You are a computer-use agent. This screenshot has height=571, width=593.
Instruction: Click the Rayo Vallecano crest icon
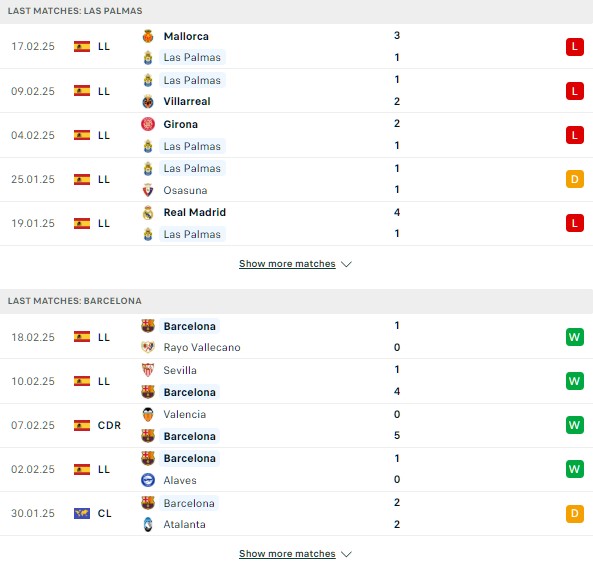coord(148,347)
